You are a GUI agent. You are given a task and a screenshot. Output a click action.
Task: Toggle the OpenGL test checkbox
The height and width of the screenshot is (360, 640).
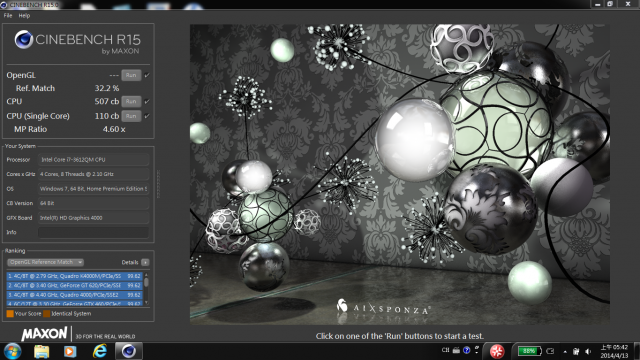click(147, 75)
